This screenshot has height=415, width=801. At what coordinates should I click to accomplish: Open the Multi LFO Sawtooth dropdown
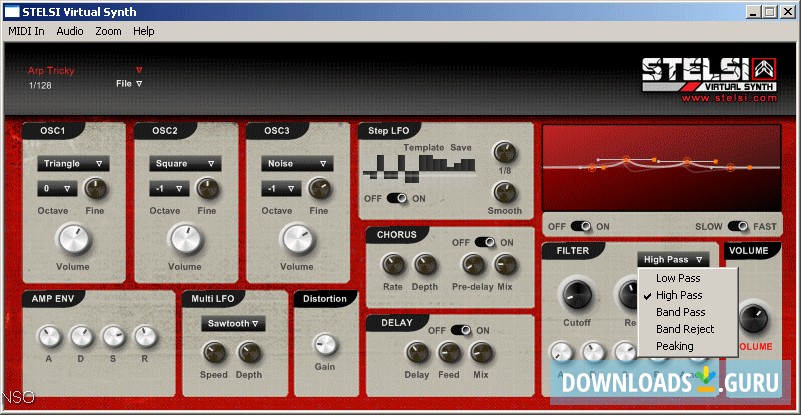click(x=233, y=324)
